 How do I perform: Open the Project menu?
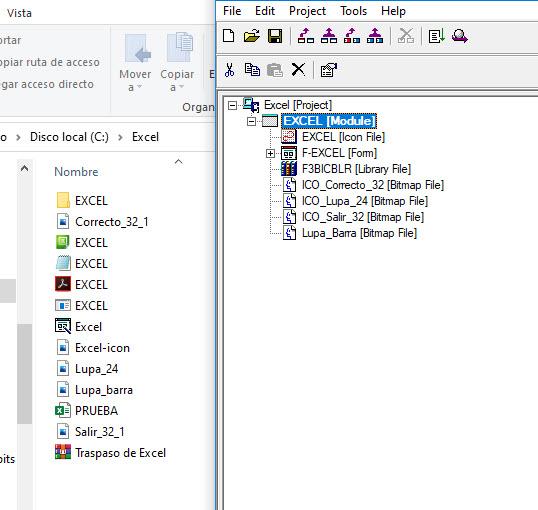pos(307,11)
